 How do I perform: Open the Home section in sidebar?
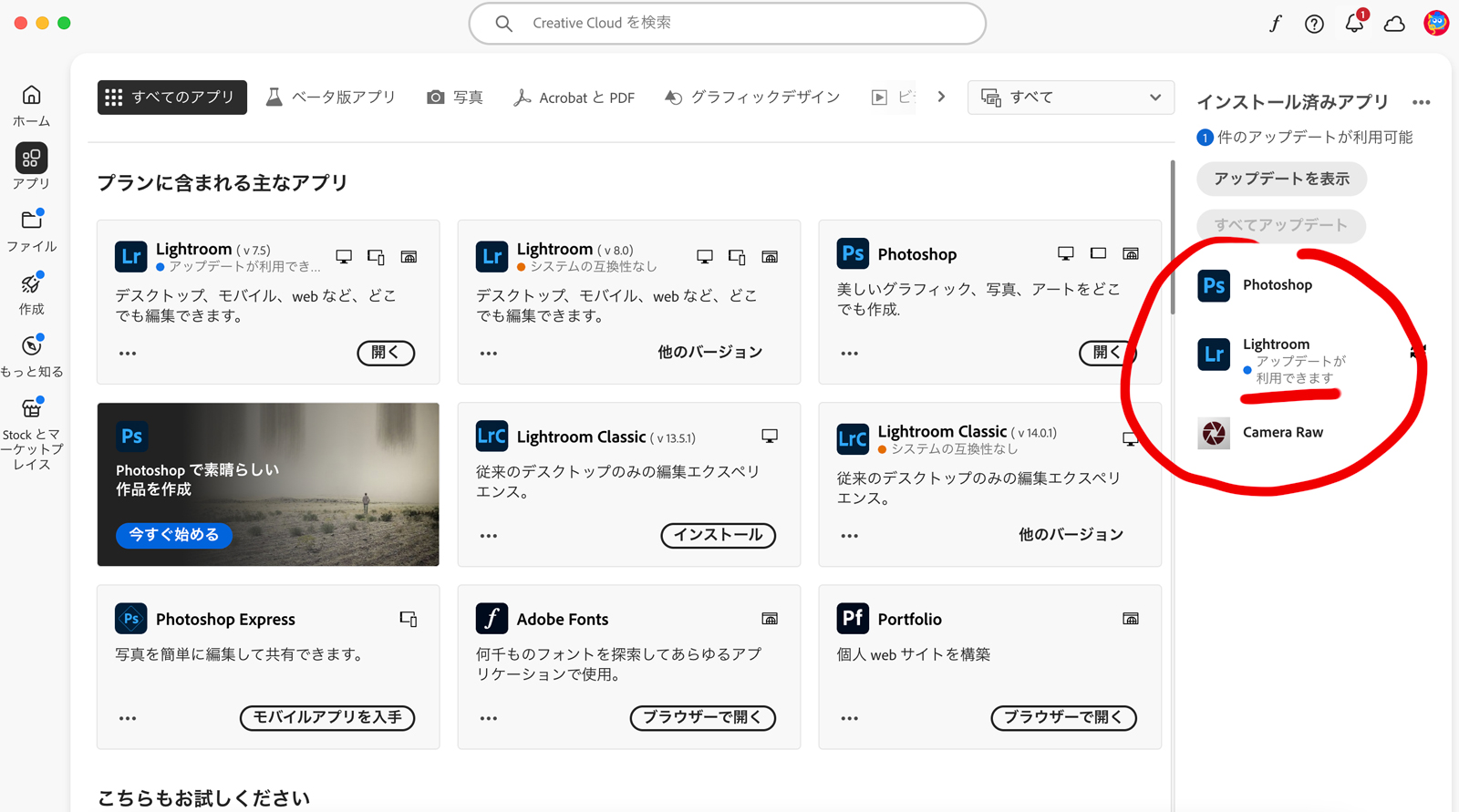tap(31, 105)
